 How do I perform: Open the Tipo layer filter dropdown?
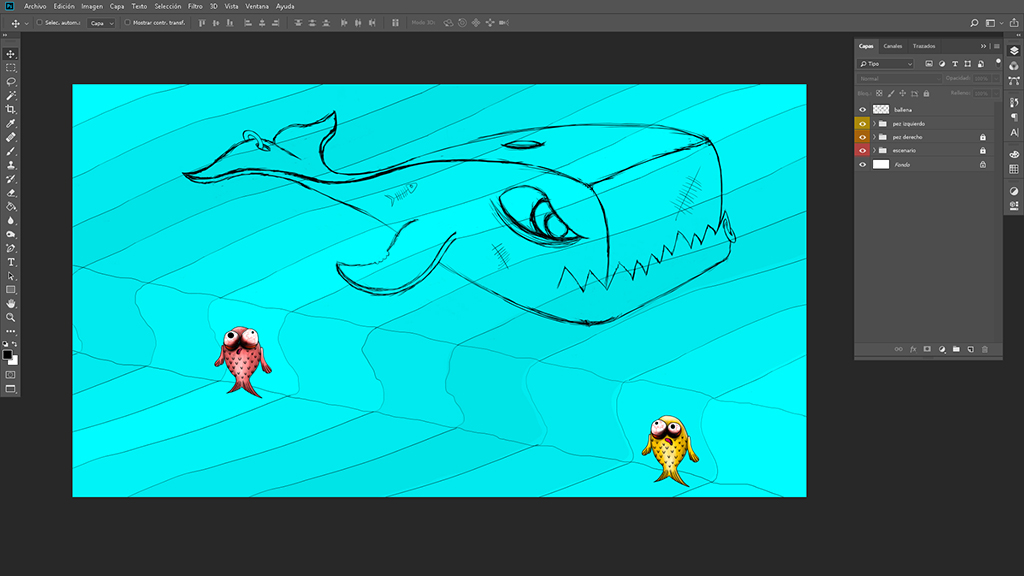click(885, 64)
